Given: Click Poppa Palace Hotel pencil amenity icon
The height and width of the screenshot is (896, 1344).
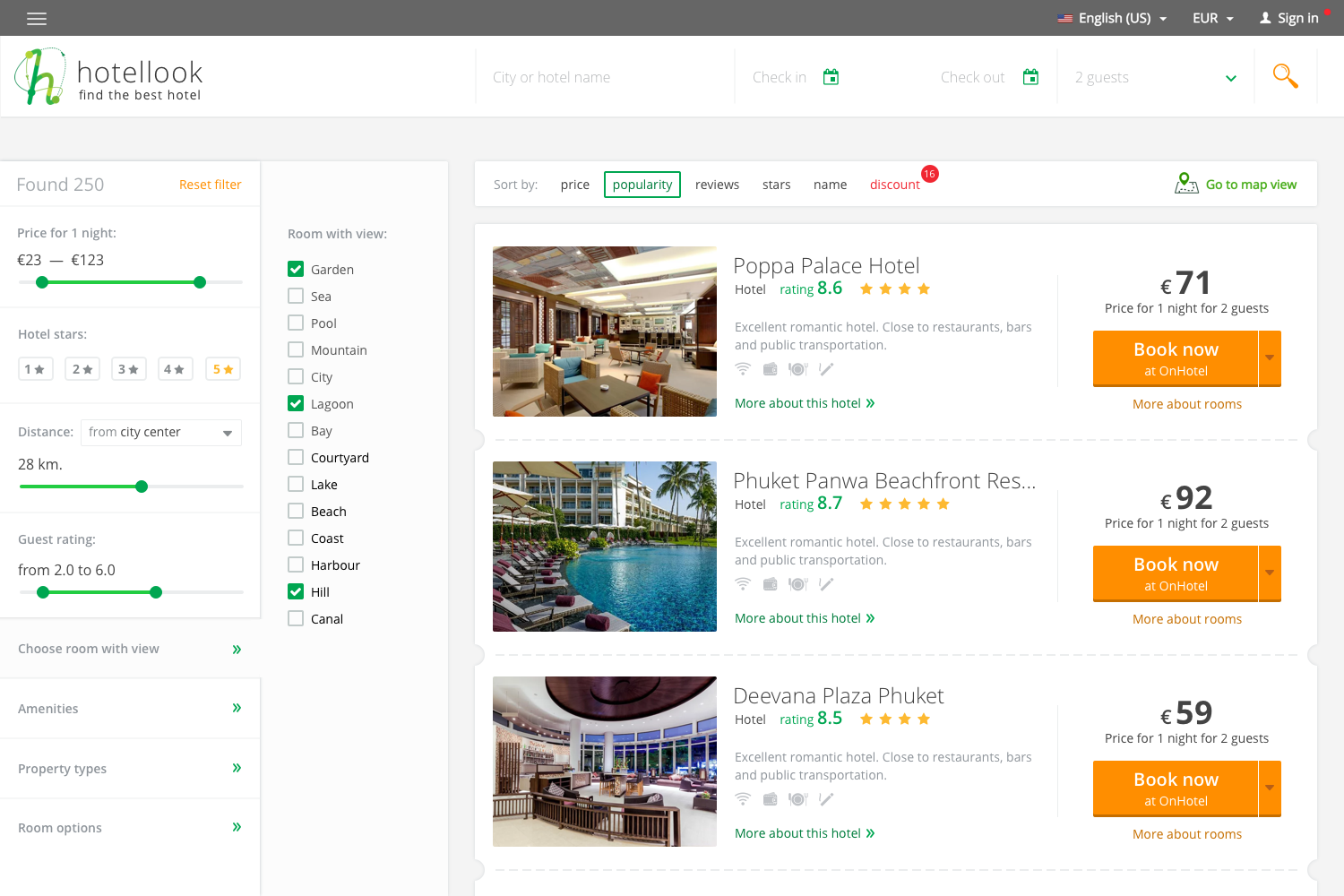Looking at the screenshot, I should pyautogui.click(x=826, y=369).
